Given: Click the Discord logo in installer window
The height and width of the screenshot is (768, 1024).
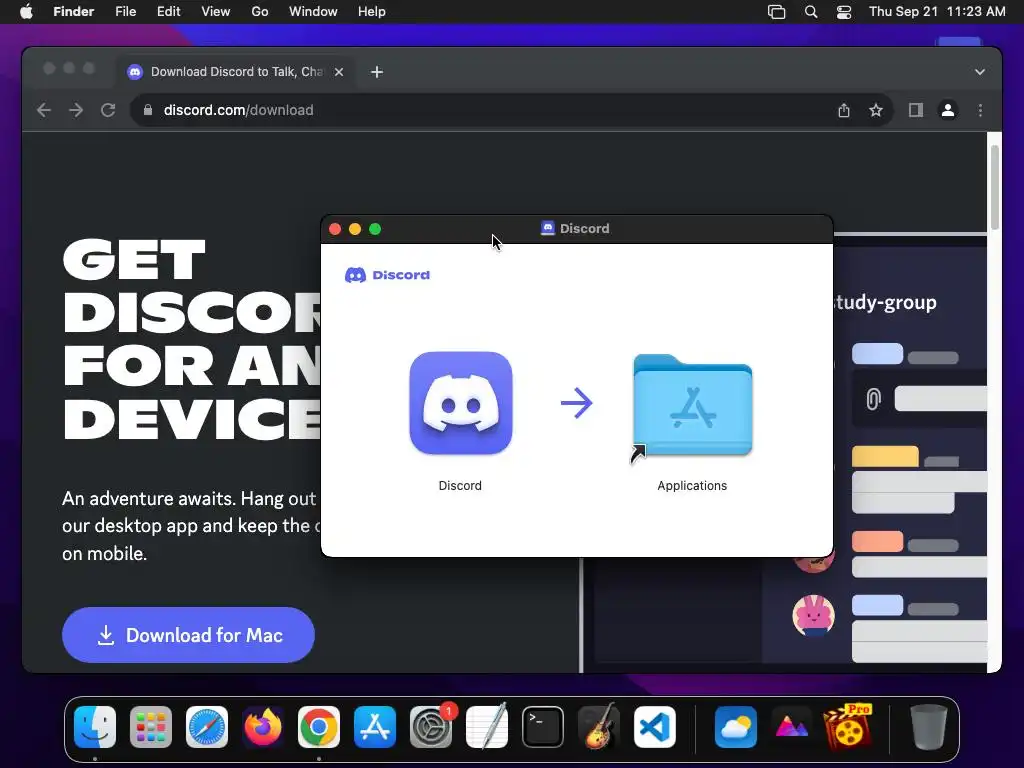Looking at the screenshot, I should point(387,275).
